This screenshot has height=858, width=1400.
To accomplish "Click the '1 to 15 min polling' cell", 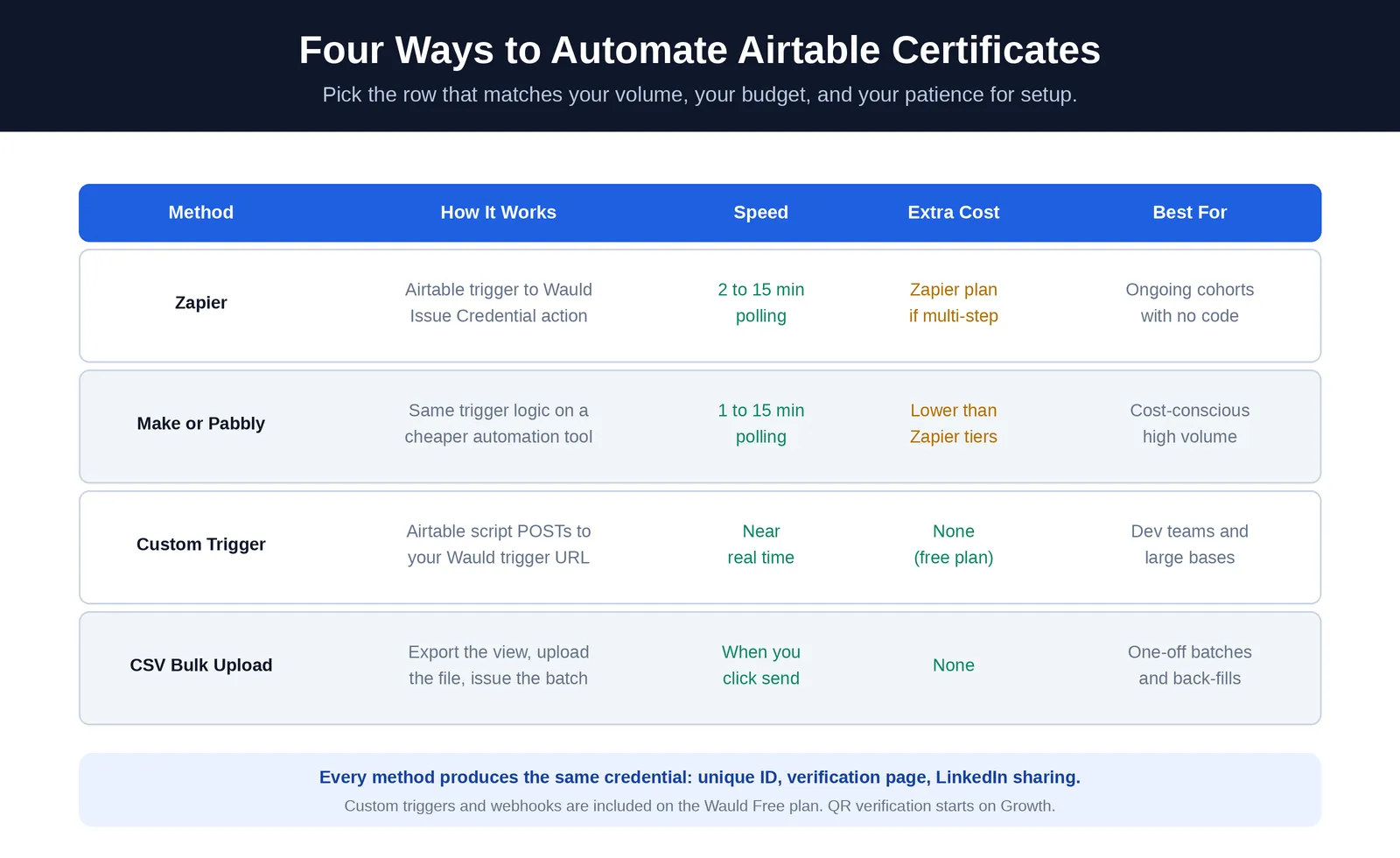I will (761, 424).
